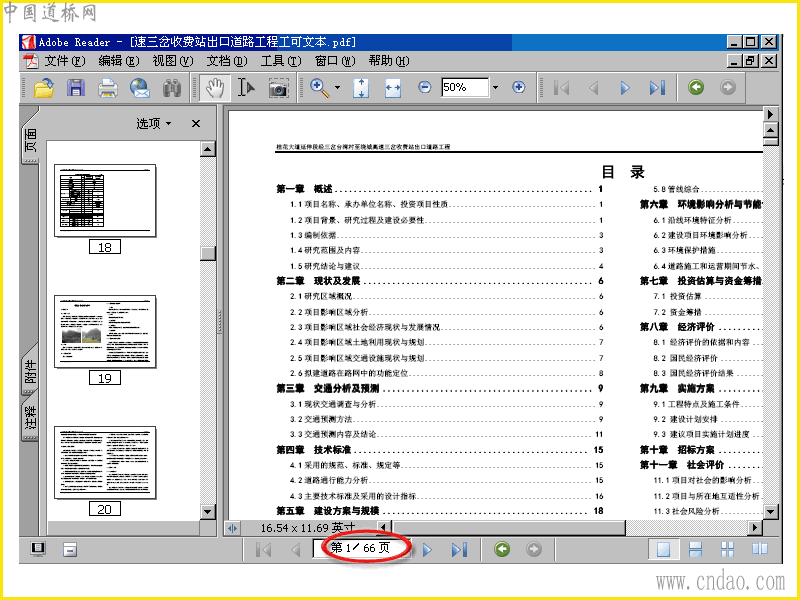Open the 窗口 (Window) menu
This screenshot has height=600, width=800.
(335, 61)
